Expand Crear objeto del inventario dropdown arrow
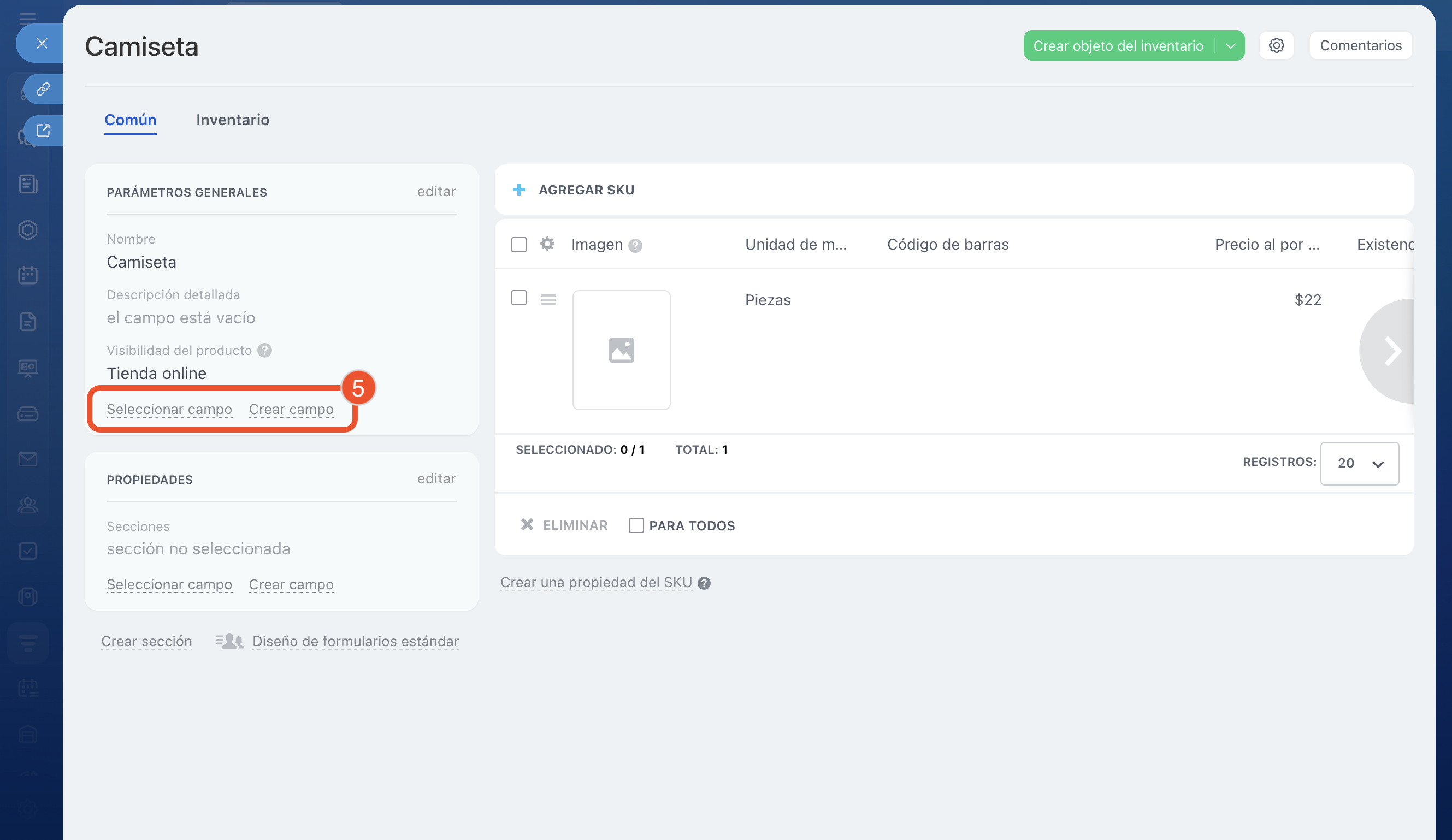This screenshot has width=1452, height=840. [x=1230, y=46]
